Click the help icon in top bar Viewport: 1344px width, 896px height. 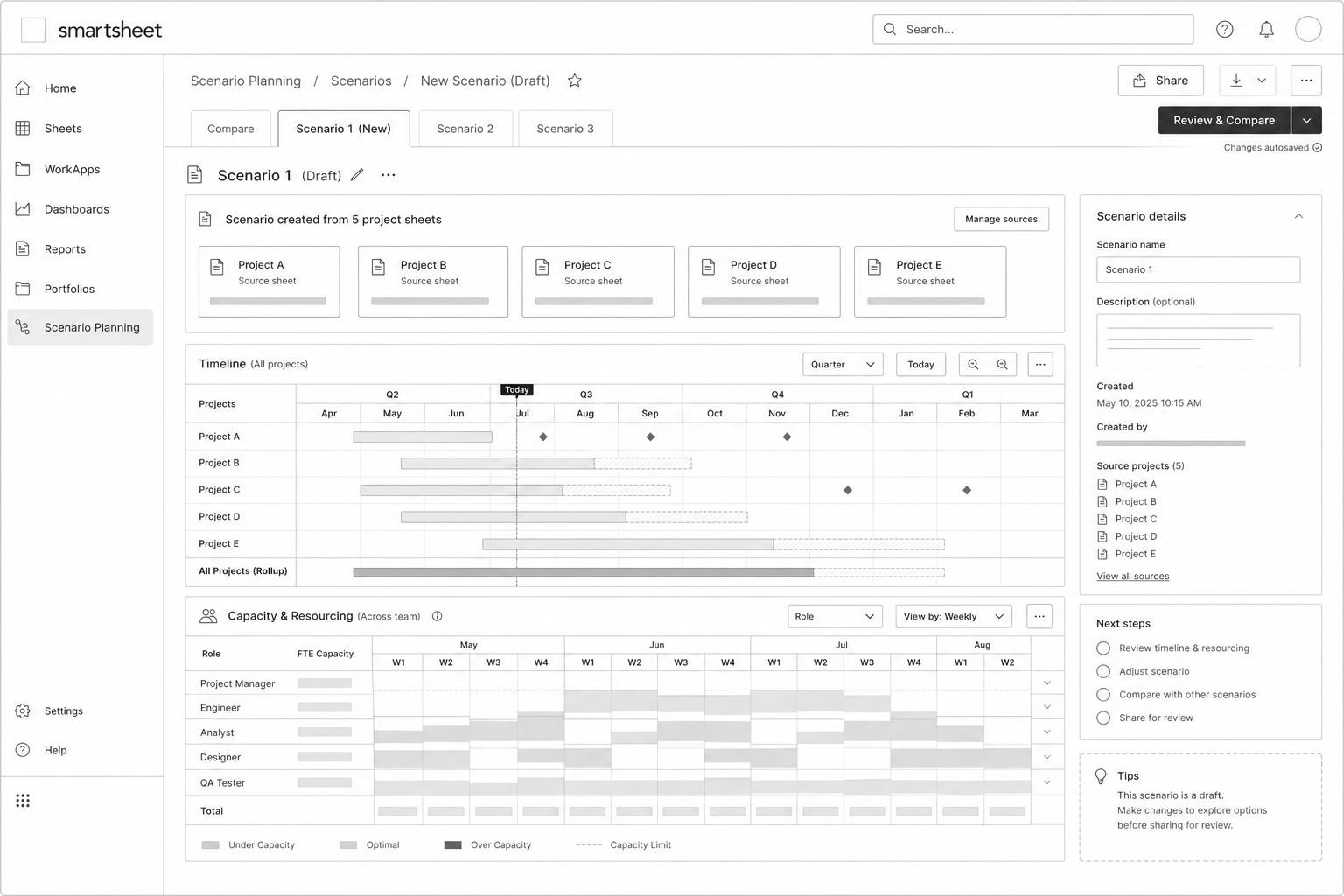(1225, 29)
